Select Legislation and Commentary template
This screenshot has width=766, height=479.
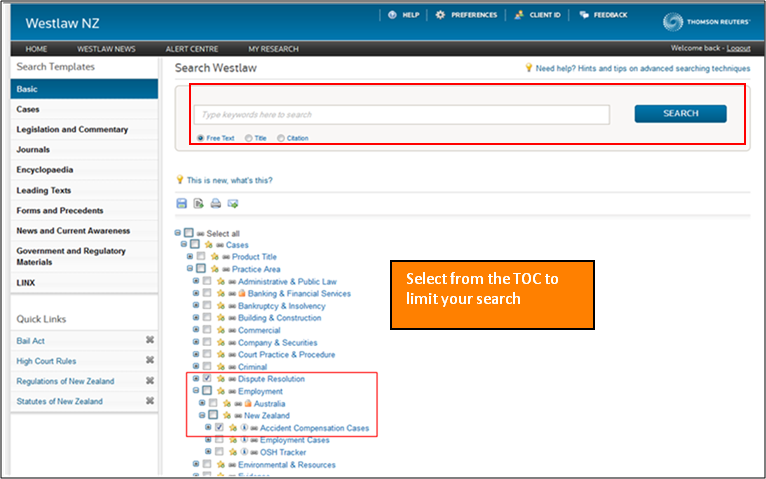click(84, 129)
